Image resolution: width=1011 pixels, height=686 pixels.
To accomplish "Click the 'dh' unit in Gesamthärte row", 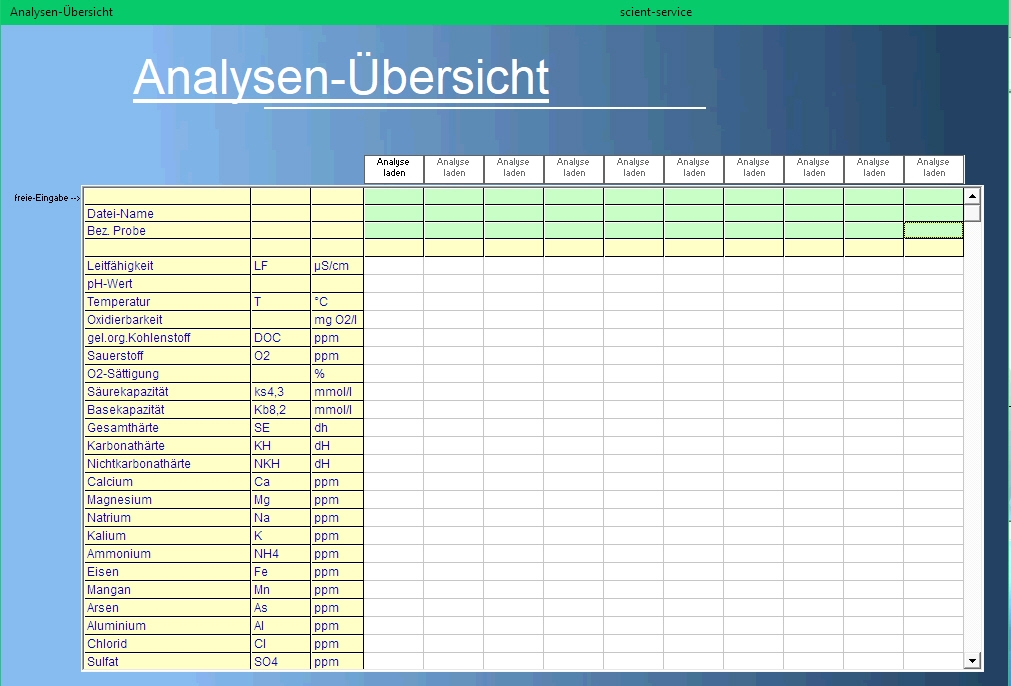I will point(337,428).
